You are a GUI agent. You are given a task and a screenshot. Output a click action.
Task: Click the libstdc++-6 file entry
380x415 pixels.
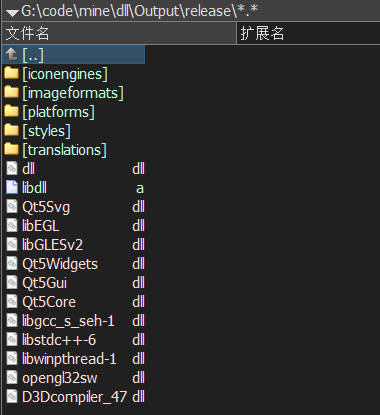(74, 340)
